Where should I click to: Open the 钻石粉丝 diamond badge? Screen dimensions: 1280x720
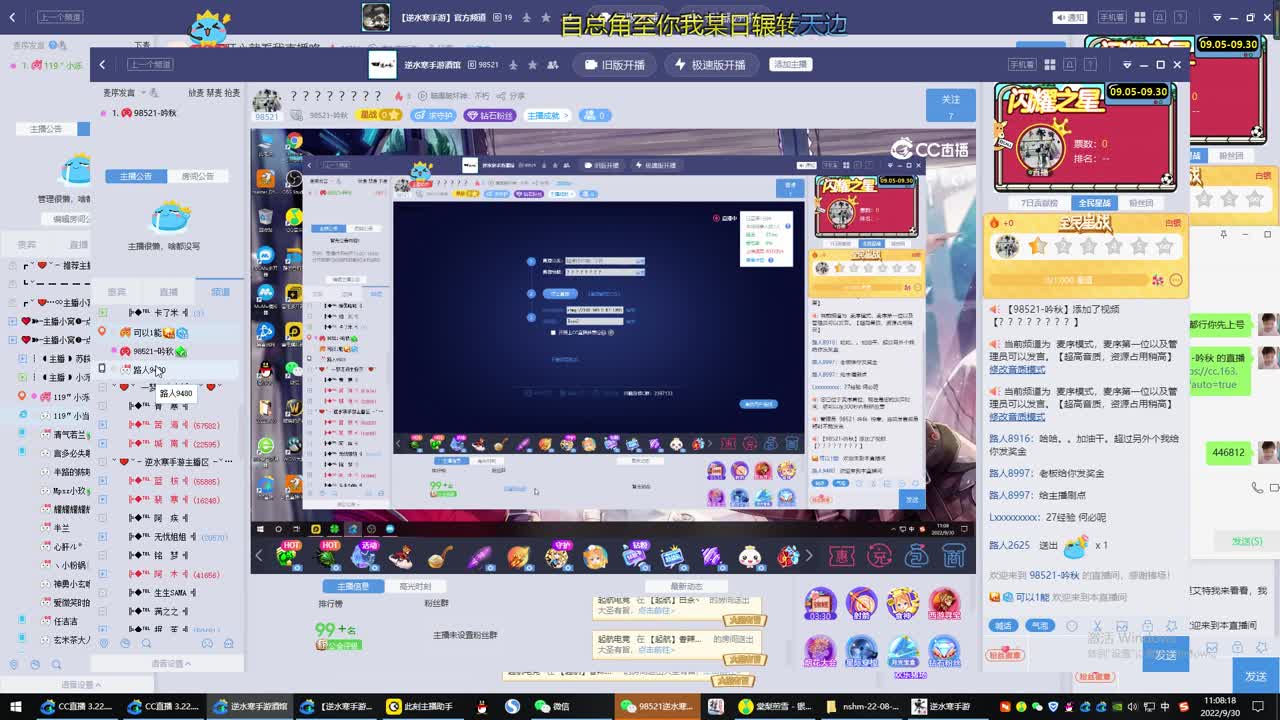coord(490,115)
